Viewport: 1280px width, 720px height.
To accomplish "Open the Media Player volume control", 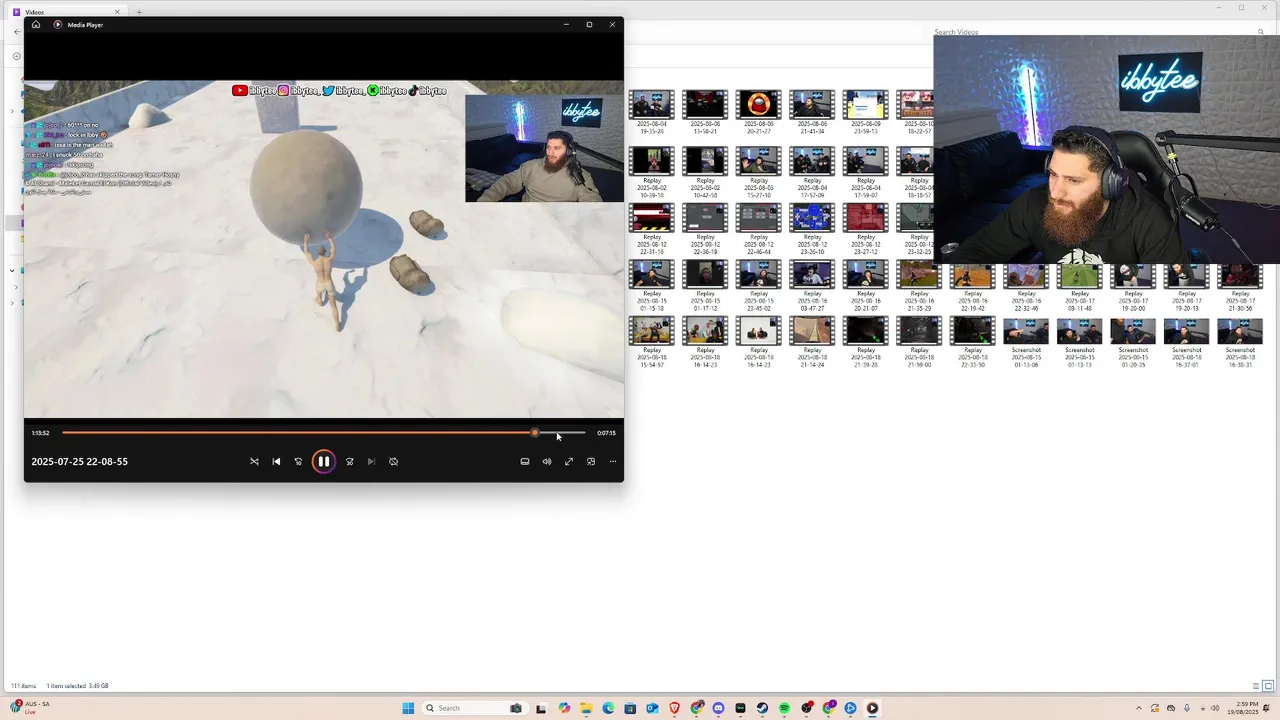I will pyautogui.click(x=546, y=461).
